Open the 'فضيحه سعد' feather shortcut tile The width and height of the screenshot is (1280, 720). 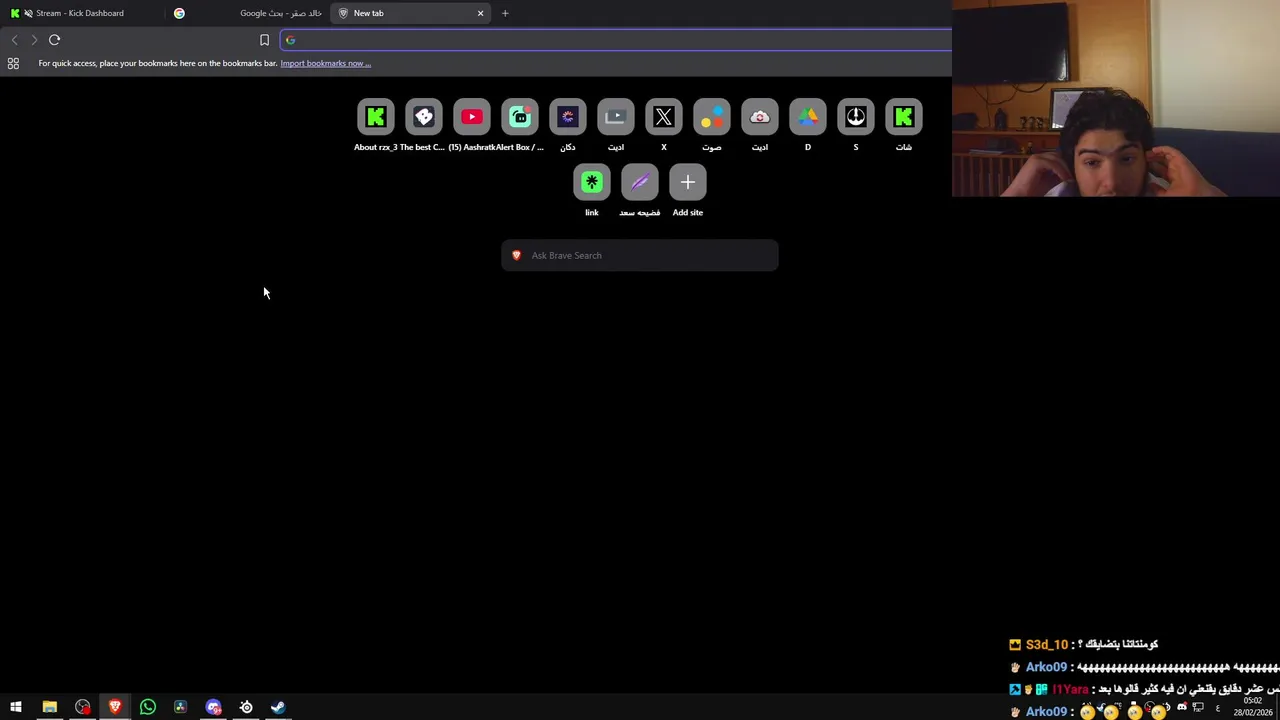click(640, 182)
